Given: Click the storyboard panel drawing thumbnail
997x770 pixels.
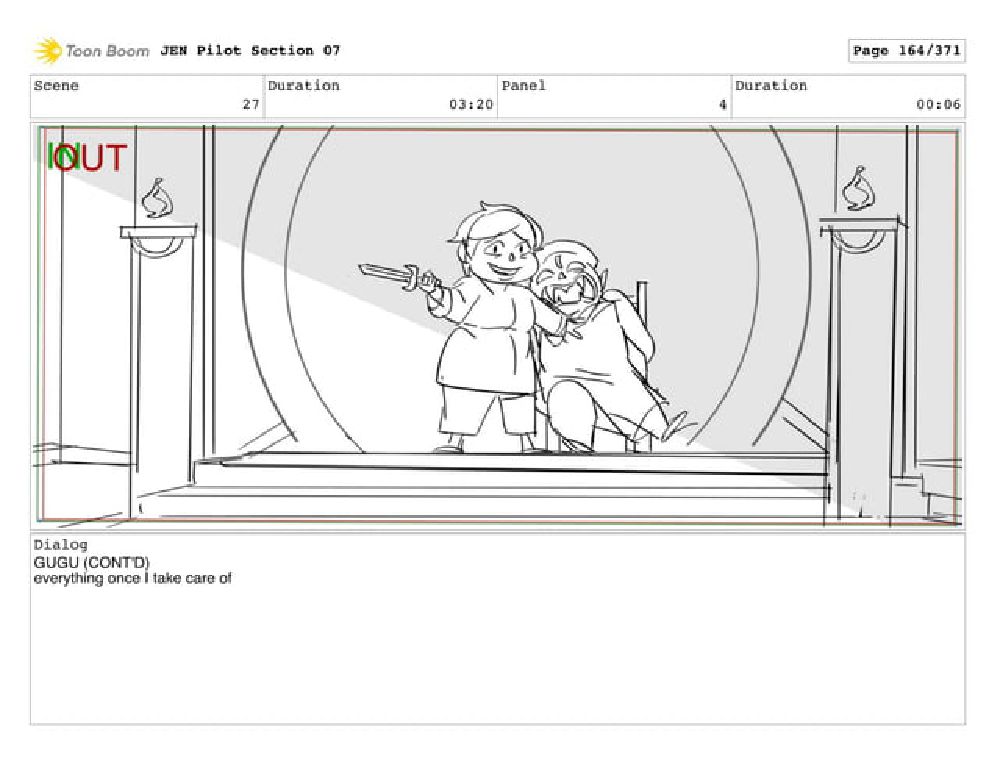Looking at the screenshot, I should click(x=498, y=326).
